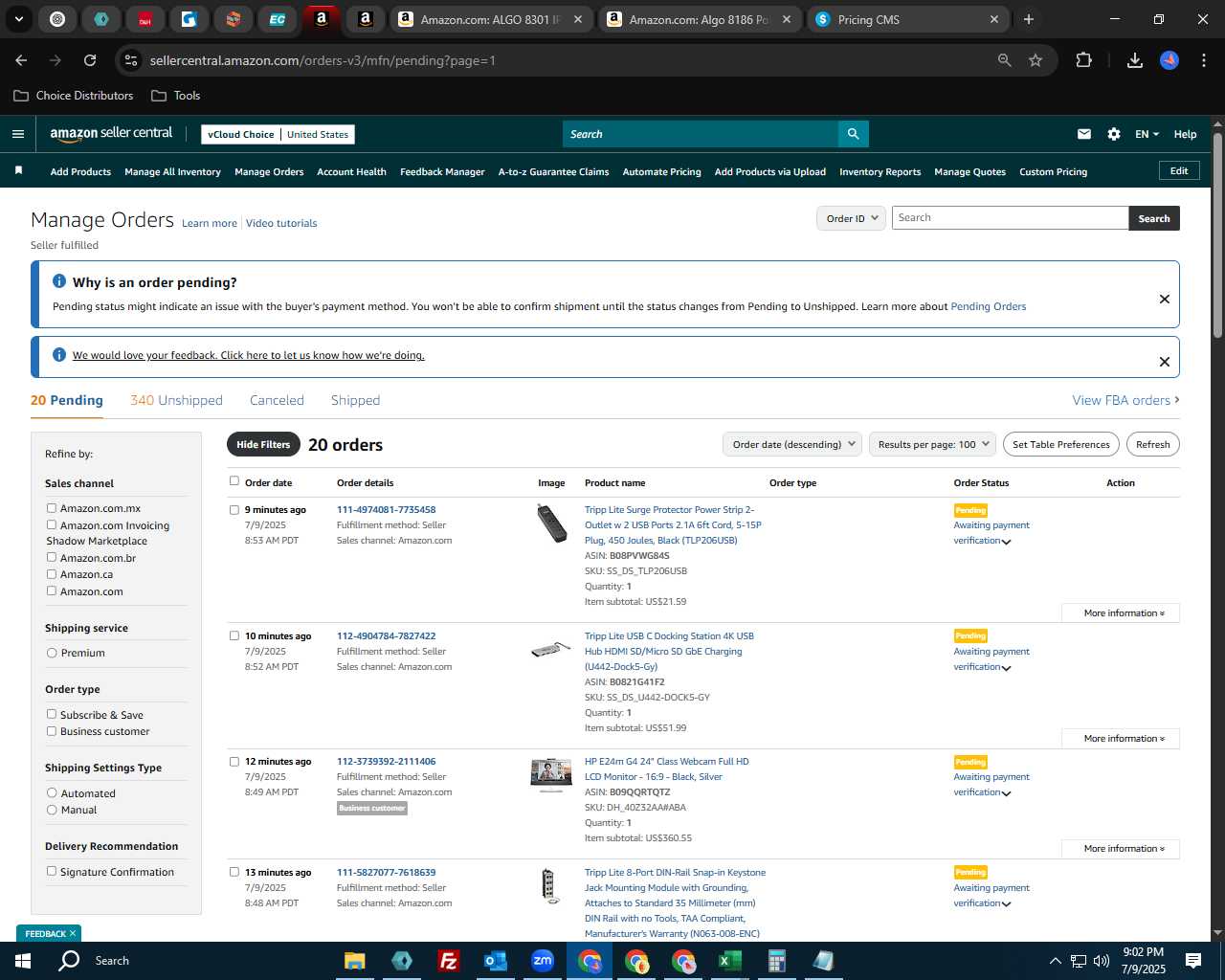Open the mail messages icon
The image size is (1225, 980).
tap(1084, 134)
